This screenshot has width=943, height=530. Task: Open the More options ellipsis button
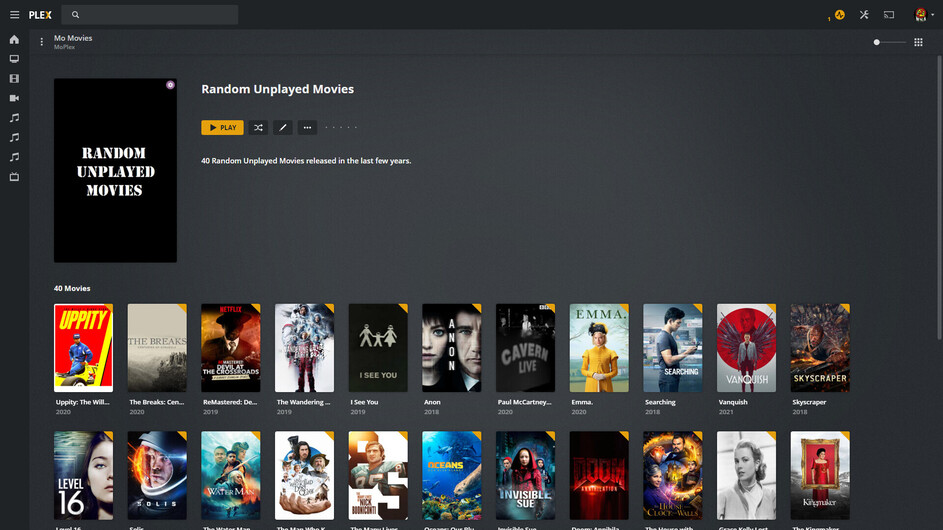coord(307,128)
